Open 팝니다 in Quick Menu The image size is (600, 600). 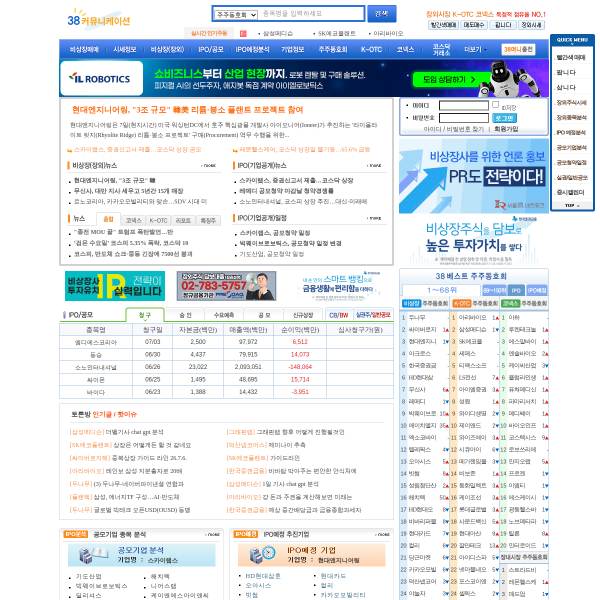[566, 72]
